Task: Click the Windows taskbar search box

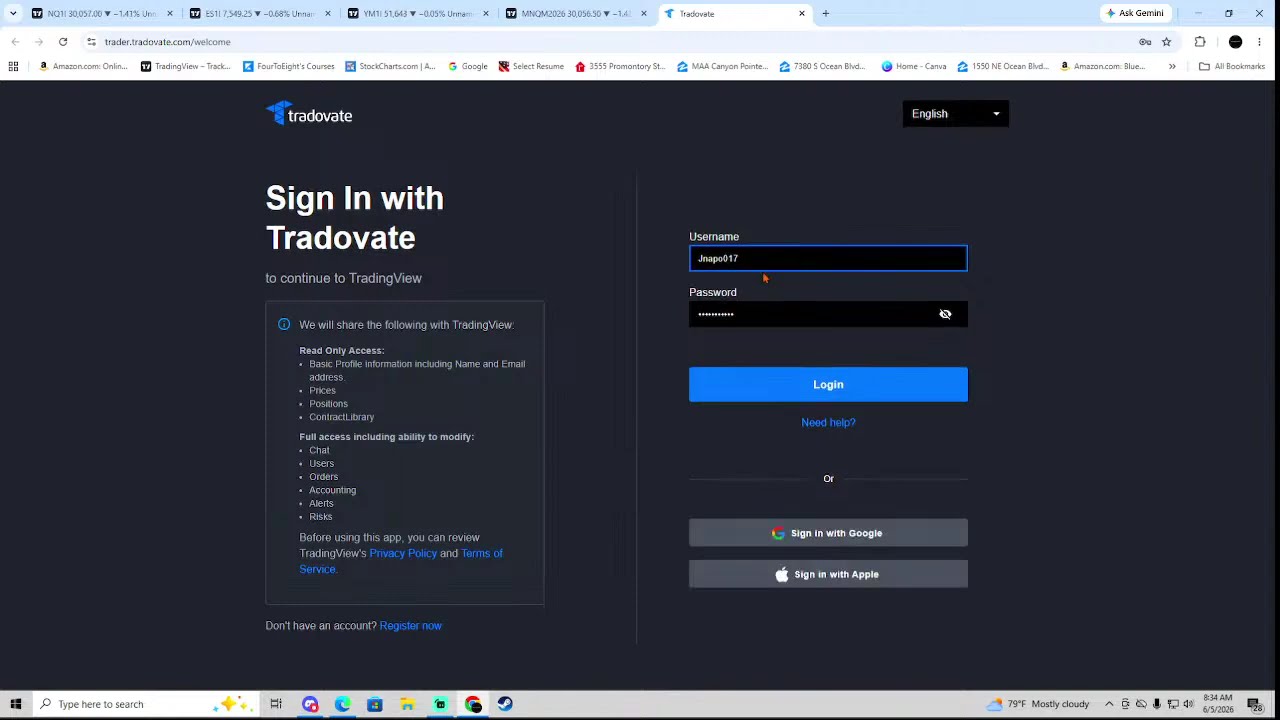Action: click(x=145, y=704)
